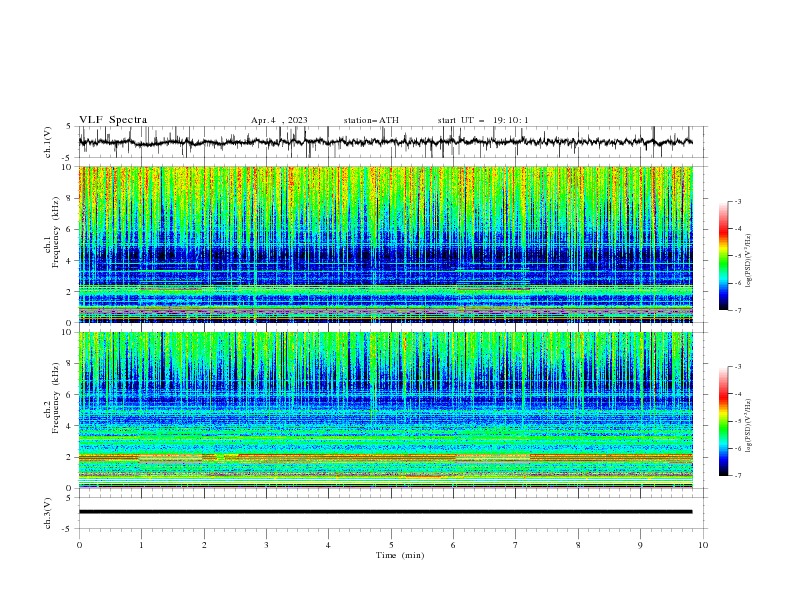Click the "station=ATH" label
Viewport: 792px width, 612px height.
pos(371,120)
